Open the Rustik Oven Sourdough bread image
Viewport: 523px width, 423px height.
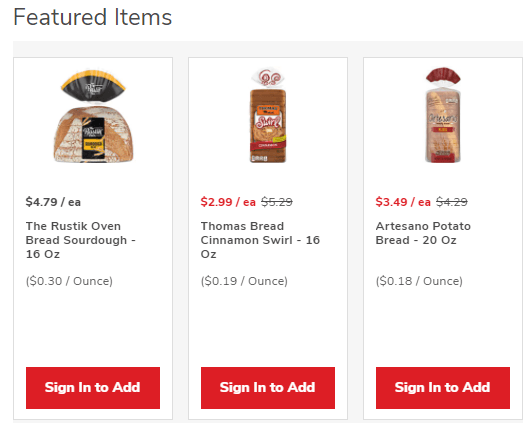pos(93,116)
